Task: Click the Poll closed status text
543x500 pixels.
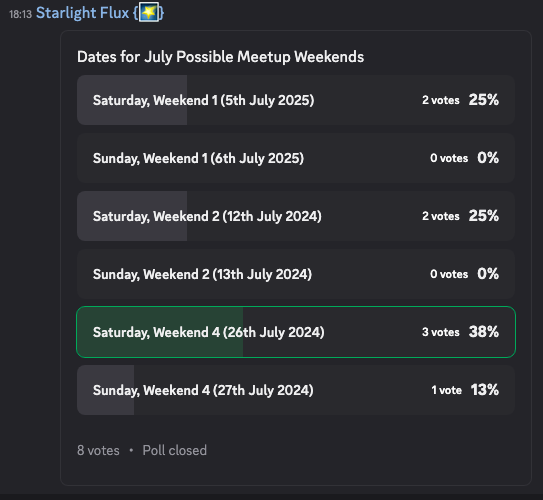Action: coord(175,450)
